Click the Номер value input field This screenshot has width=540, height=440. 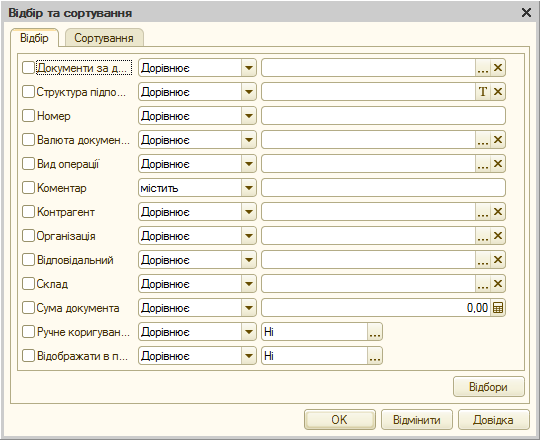pyautogui.click(x=383, y=116)
